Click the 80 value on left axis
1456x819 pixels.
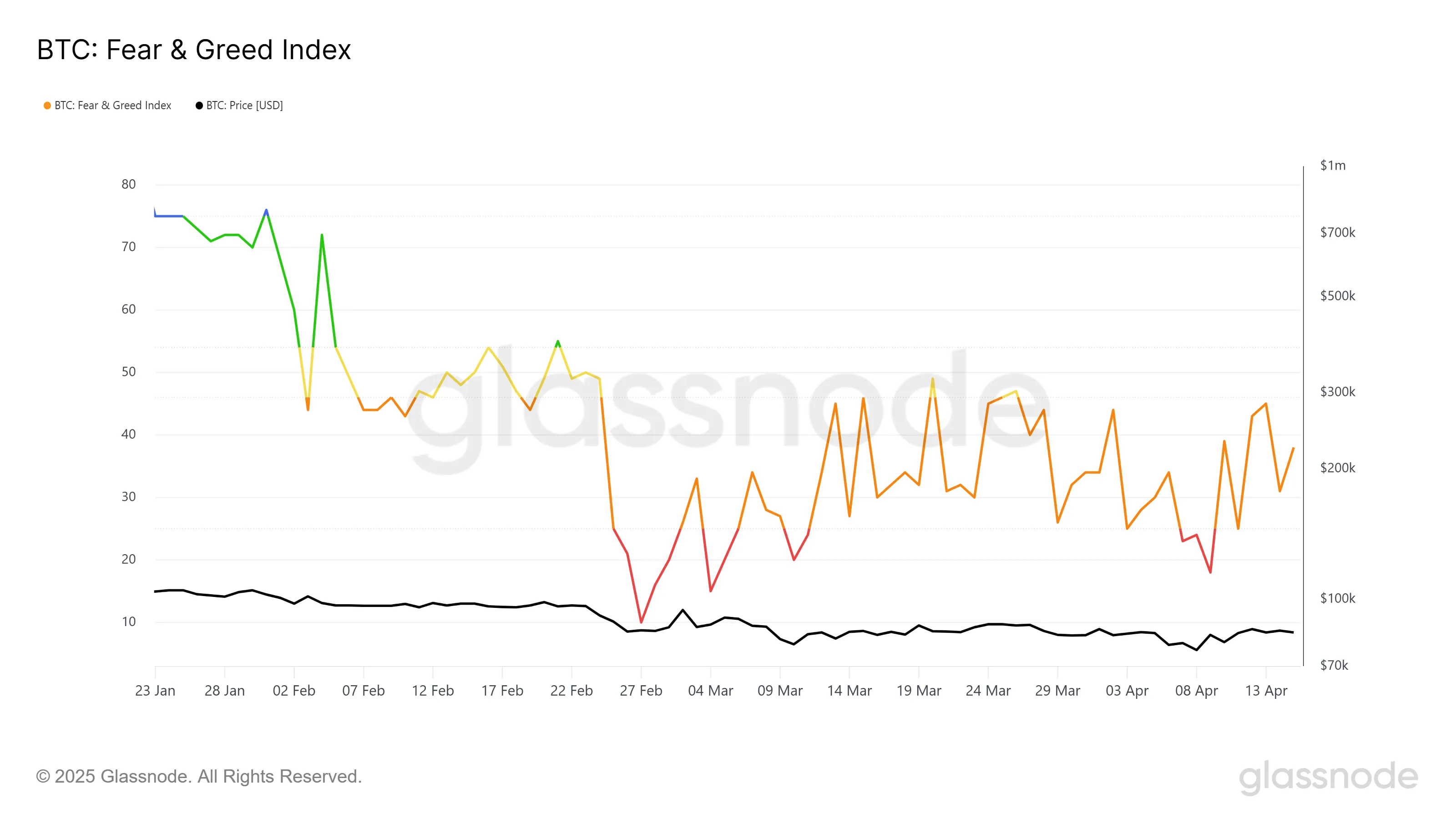(128, 184)
